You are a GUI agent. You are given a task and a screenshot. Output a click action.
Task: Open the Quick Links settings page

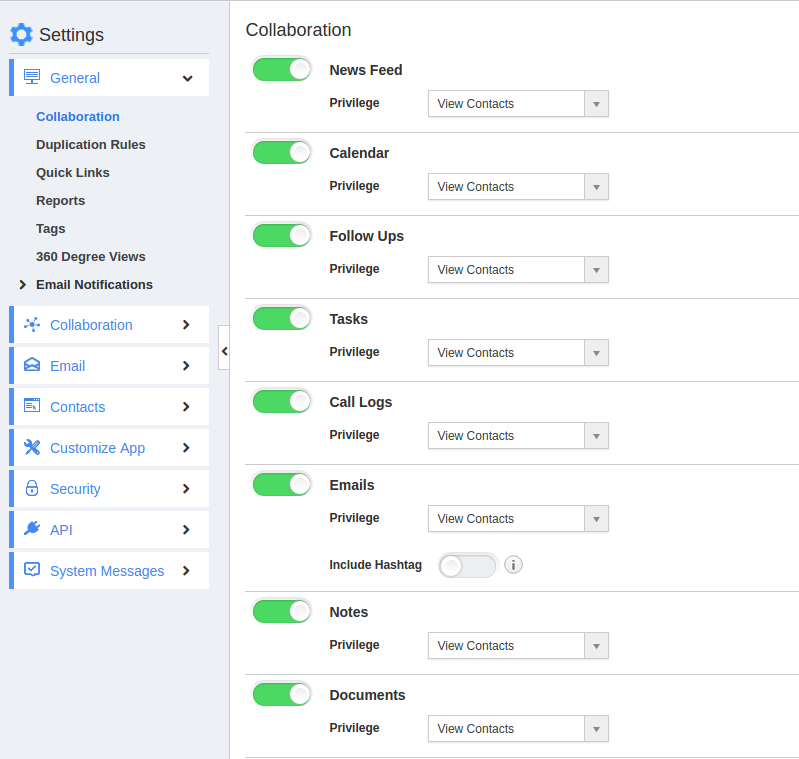[x=73, y=173]
